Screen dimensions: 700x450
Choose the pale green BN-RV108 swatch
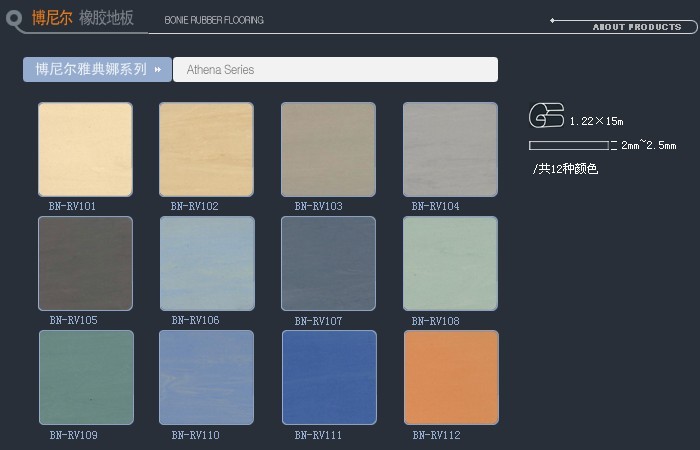tap(450, 264)
